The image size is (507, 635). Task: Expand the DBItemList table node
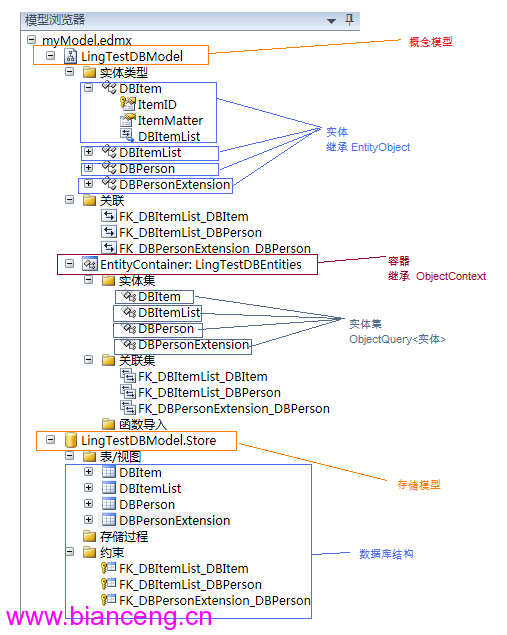coord(88,488)
